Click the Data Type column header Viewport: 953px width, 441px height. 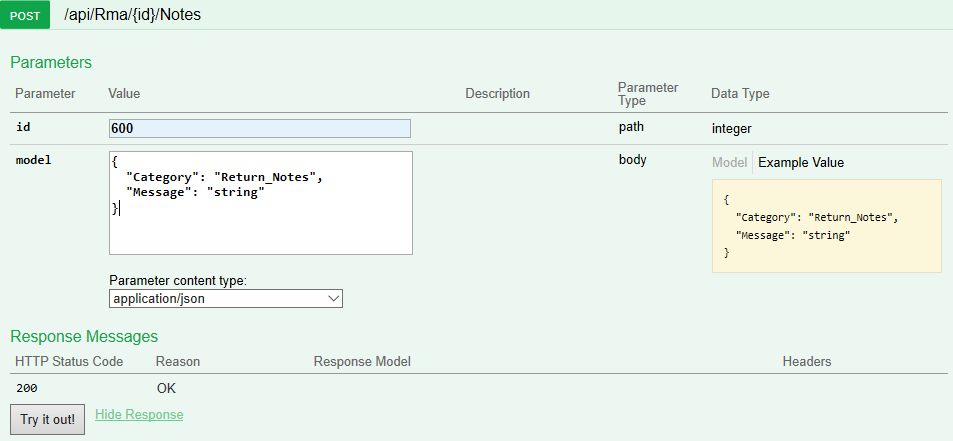(x=740, y=94)
